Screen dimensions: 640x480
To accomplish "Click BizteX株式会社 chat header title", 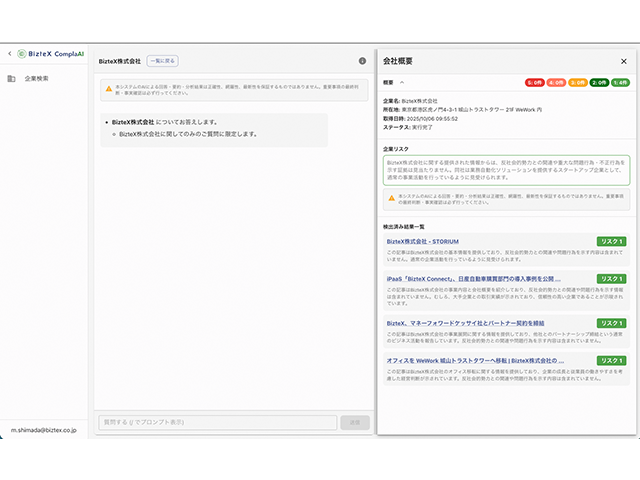I will click(x=120, y=61).
